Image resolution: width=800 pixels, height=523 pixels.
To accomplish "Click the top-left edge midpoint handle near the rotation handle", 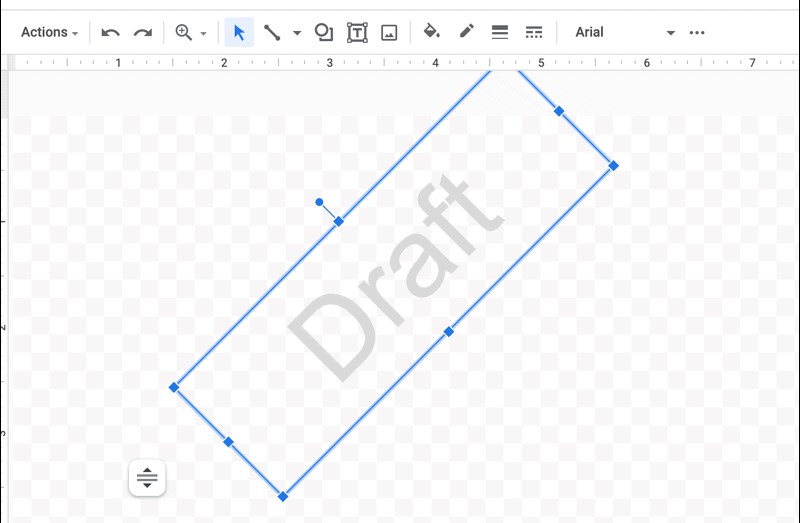I will 339,221.
